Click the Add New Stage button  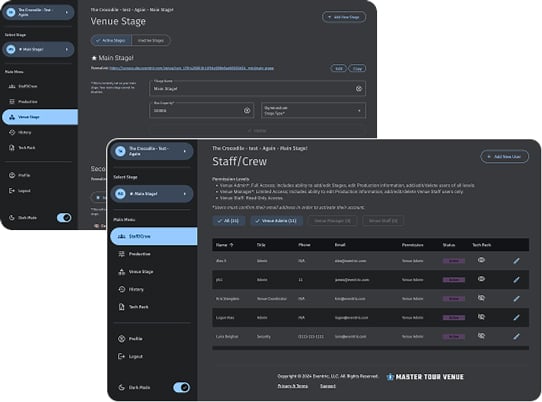pyautogui.click(x=344, y=17)
